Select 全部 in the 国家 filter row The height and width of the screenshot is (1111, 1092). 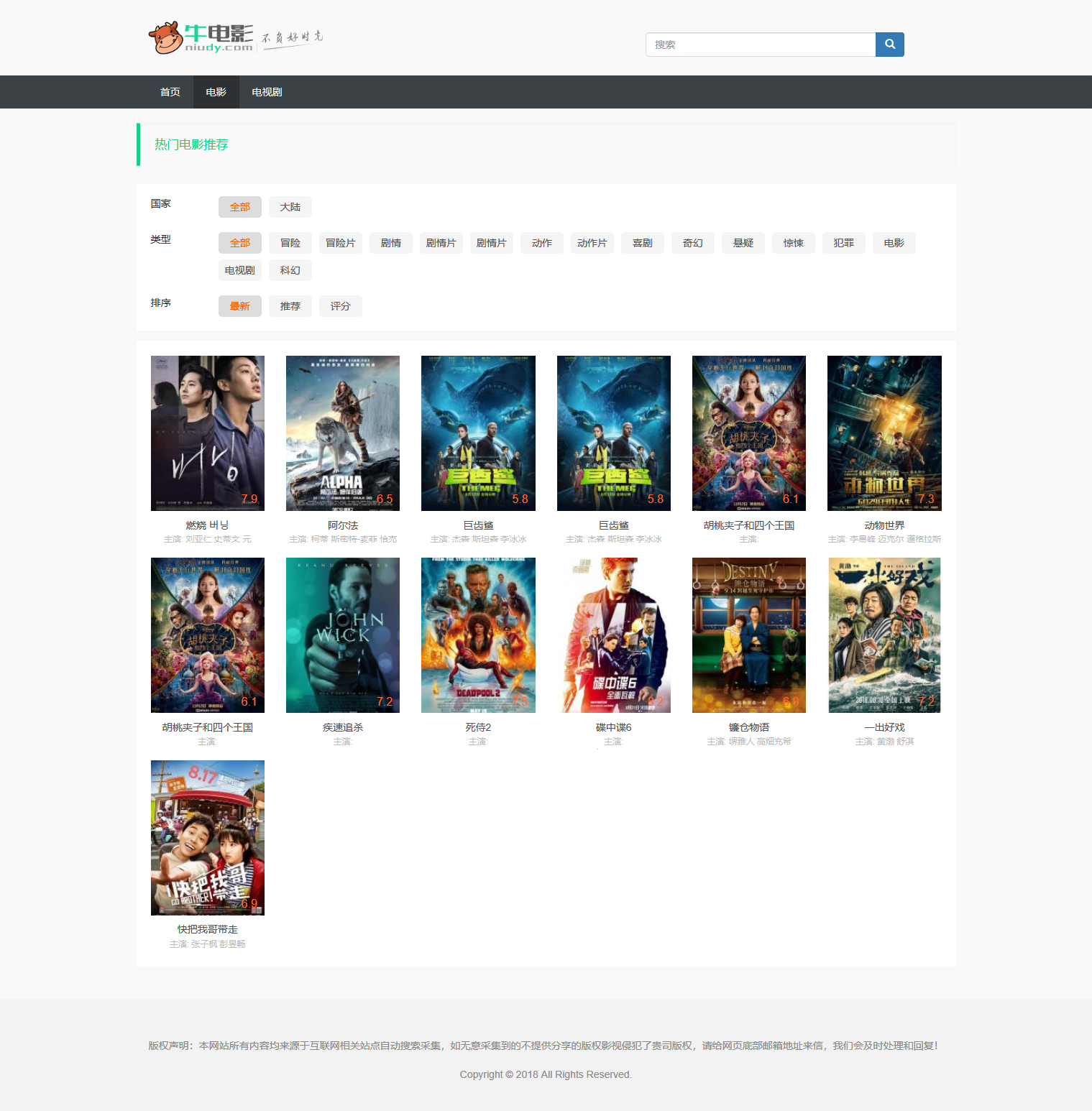tap(240, 207)
